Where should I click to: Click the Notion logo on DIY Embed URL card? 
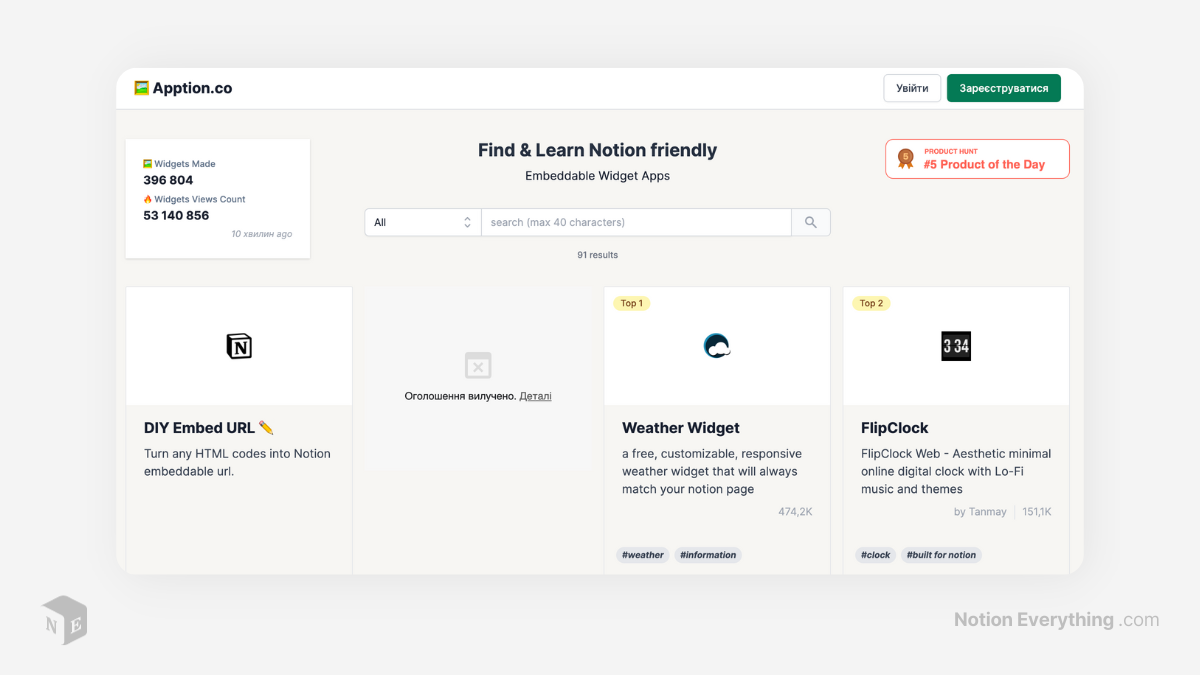click(x=238, y=345)
